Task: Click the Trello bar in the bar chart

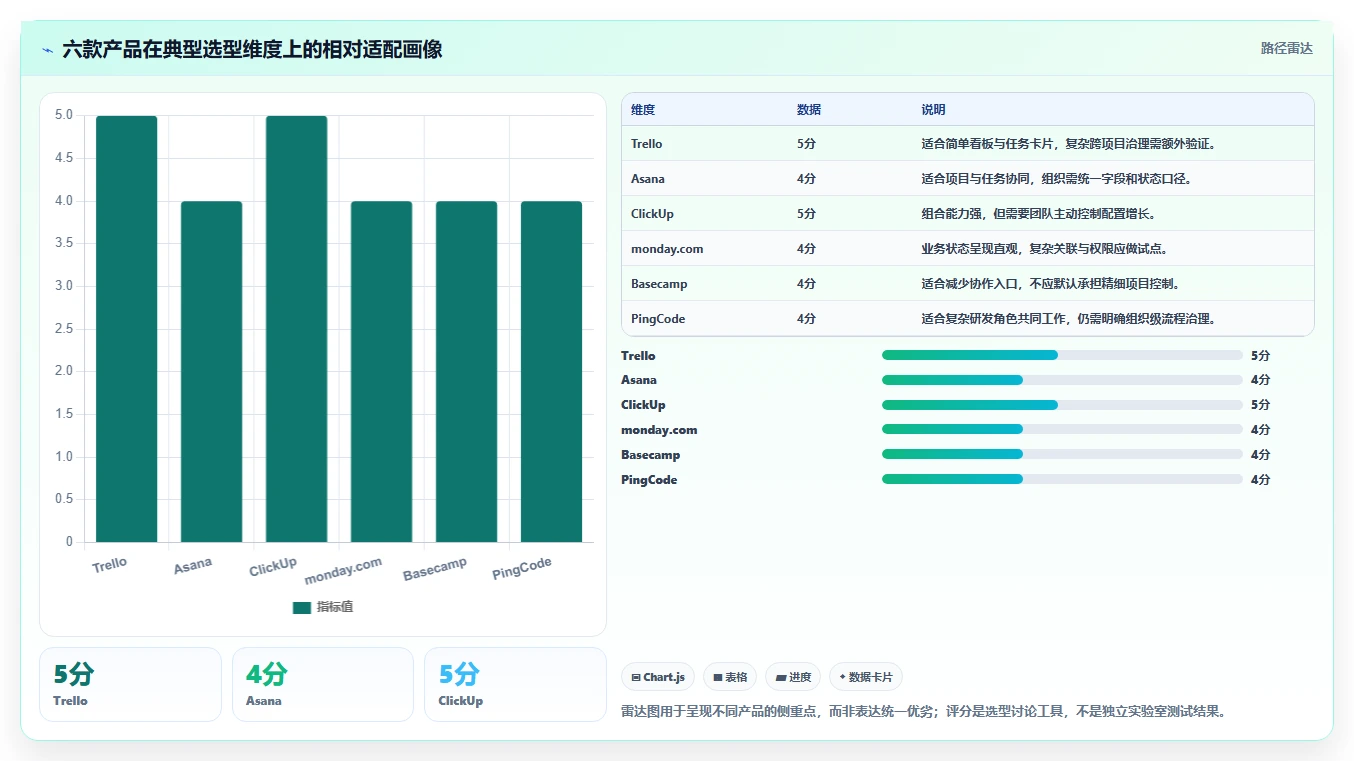Action: click(127, 329)
